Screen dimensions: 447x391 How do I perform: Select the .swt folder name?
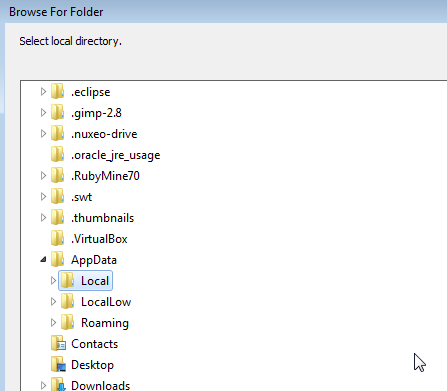tap(81, 197)
